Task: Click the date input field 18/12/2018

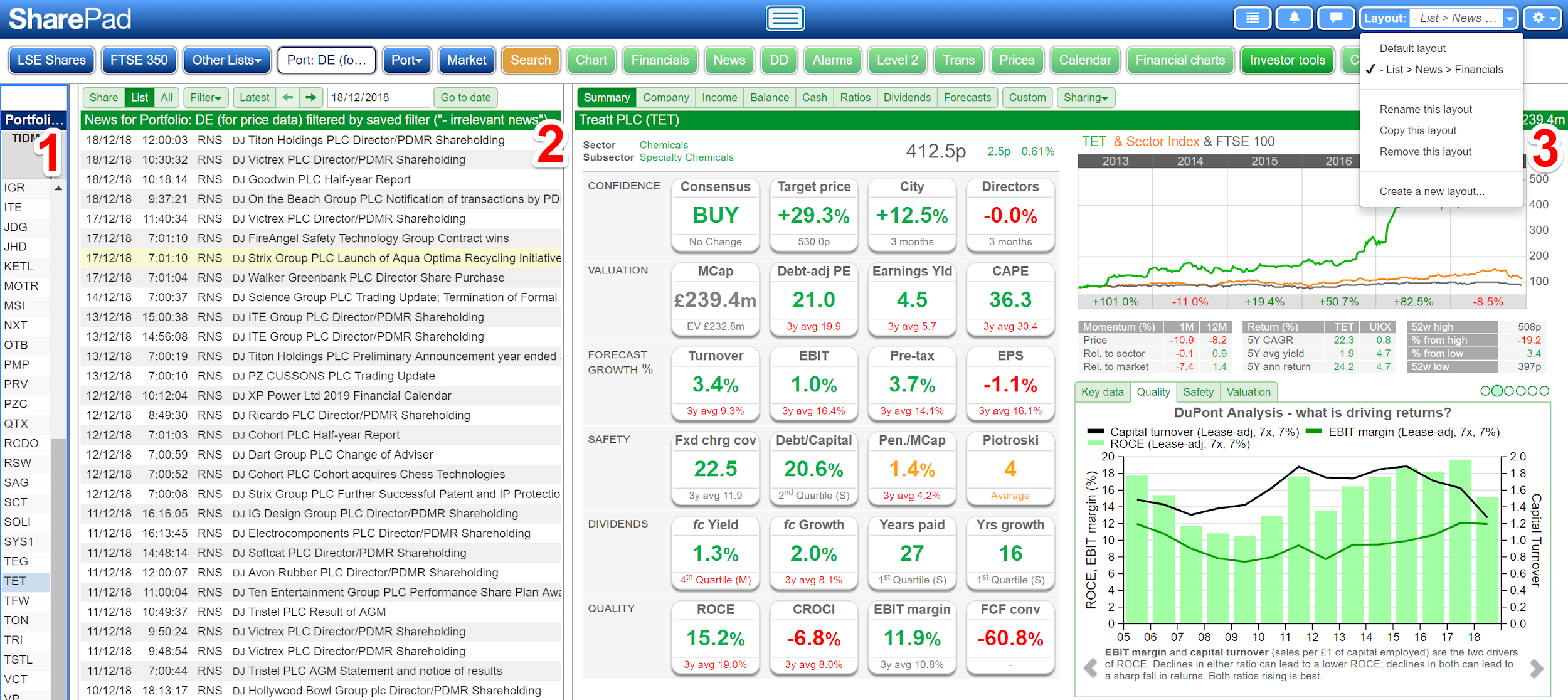Action: (x=378, y=97)
